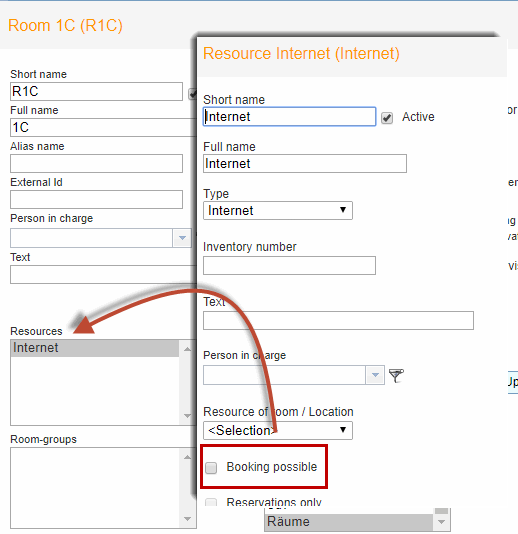This screenshot has height=534, width=518.
Task: Click the filter icon beside Person in charge
Action: pos(396,375)
